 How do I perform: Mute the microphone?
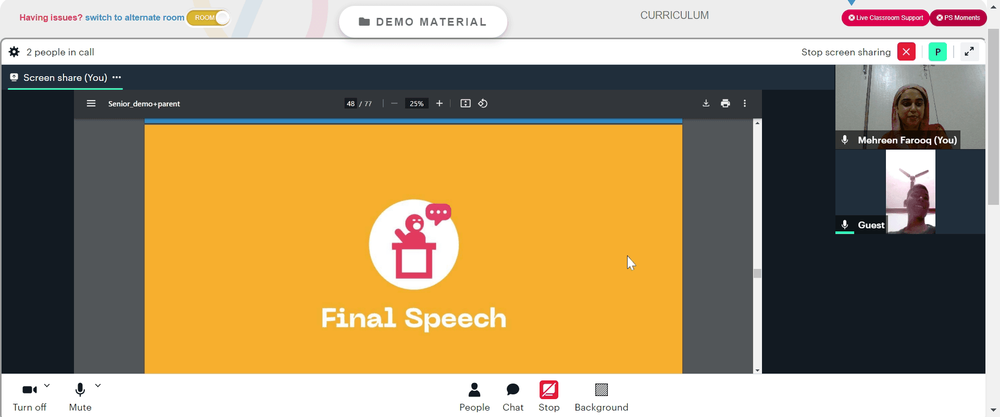(80, 398)
